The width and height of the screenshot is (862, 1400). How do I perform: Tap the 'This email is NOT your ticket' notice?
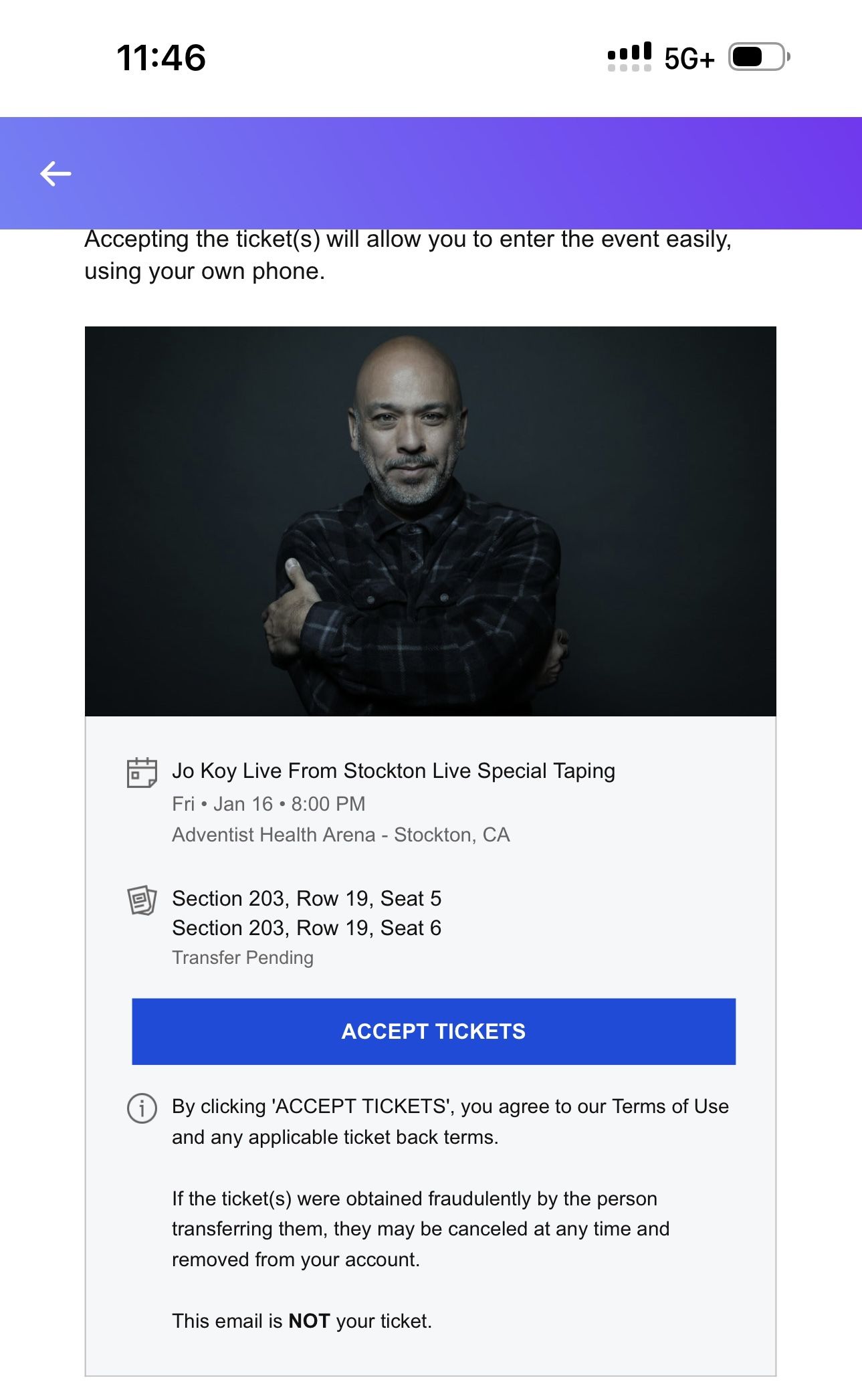(302, 1321)
